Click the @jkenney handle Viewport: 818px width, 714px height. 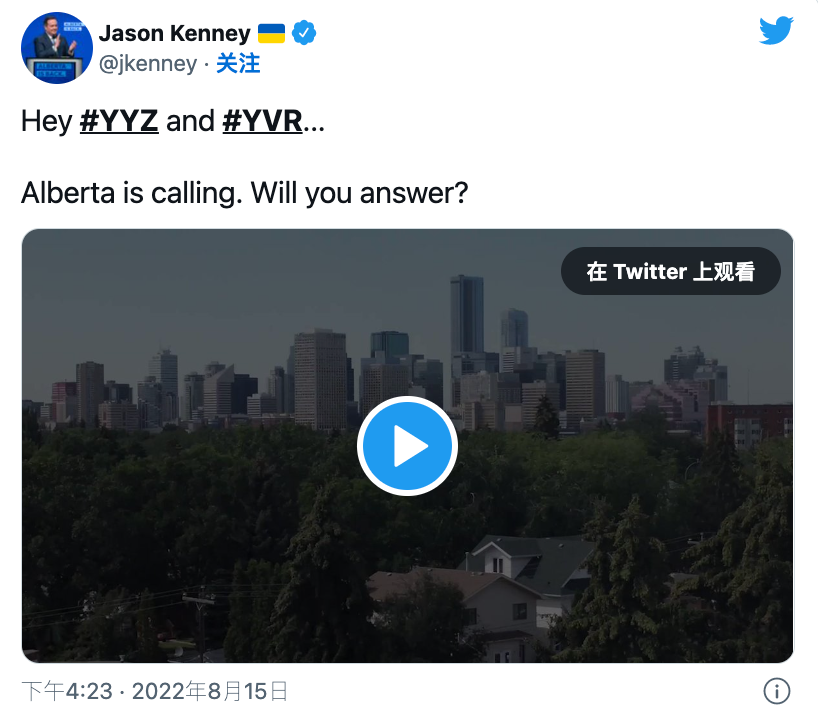148,64
